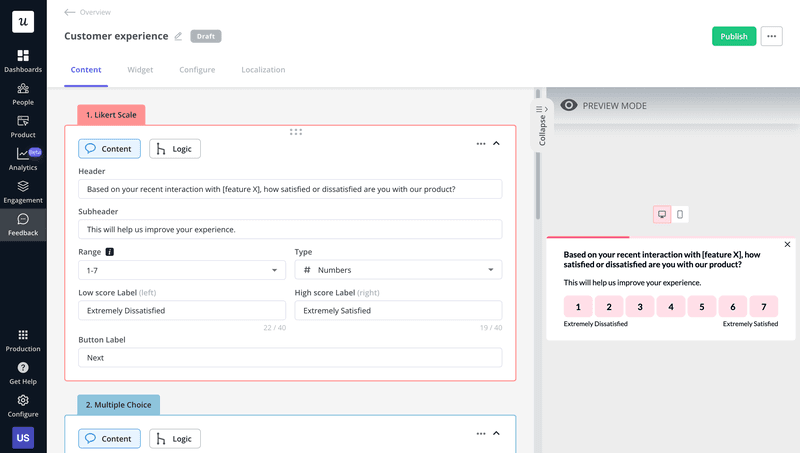This screenshot has height=453, width=800.
Task: Open Dashboards from the sidebar
Action: tap(23, 56)
